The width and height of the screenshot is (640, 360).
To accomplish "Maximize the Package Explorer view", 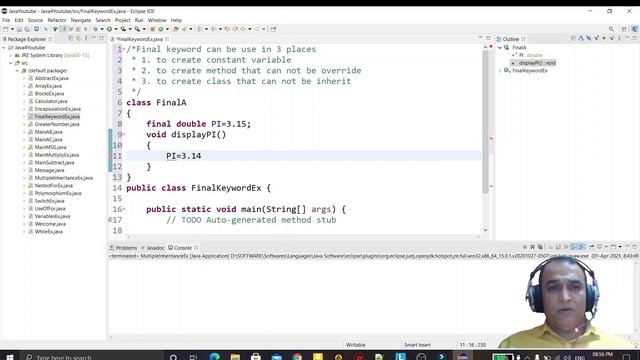I will pyautogui.click(x=101, y=38).
